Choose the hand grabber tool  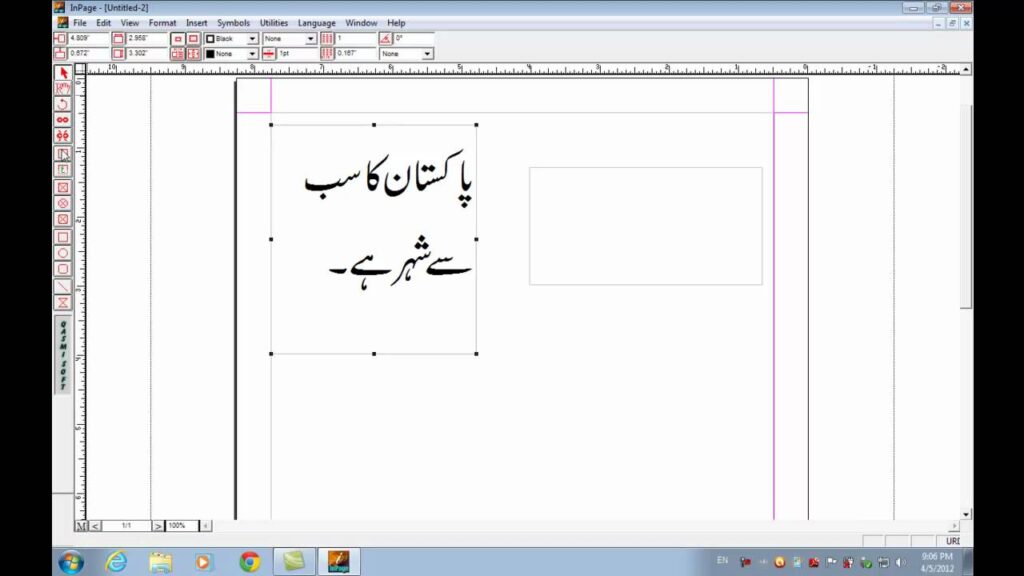click(62, 88)
